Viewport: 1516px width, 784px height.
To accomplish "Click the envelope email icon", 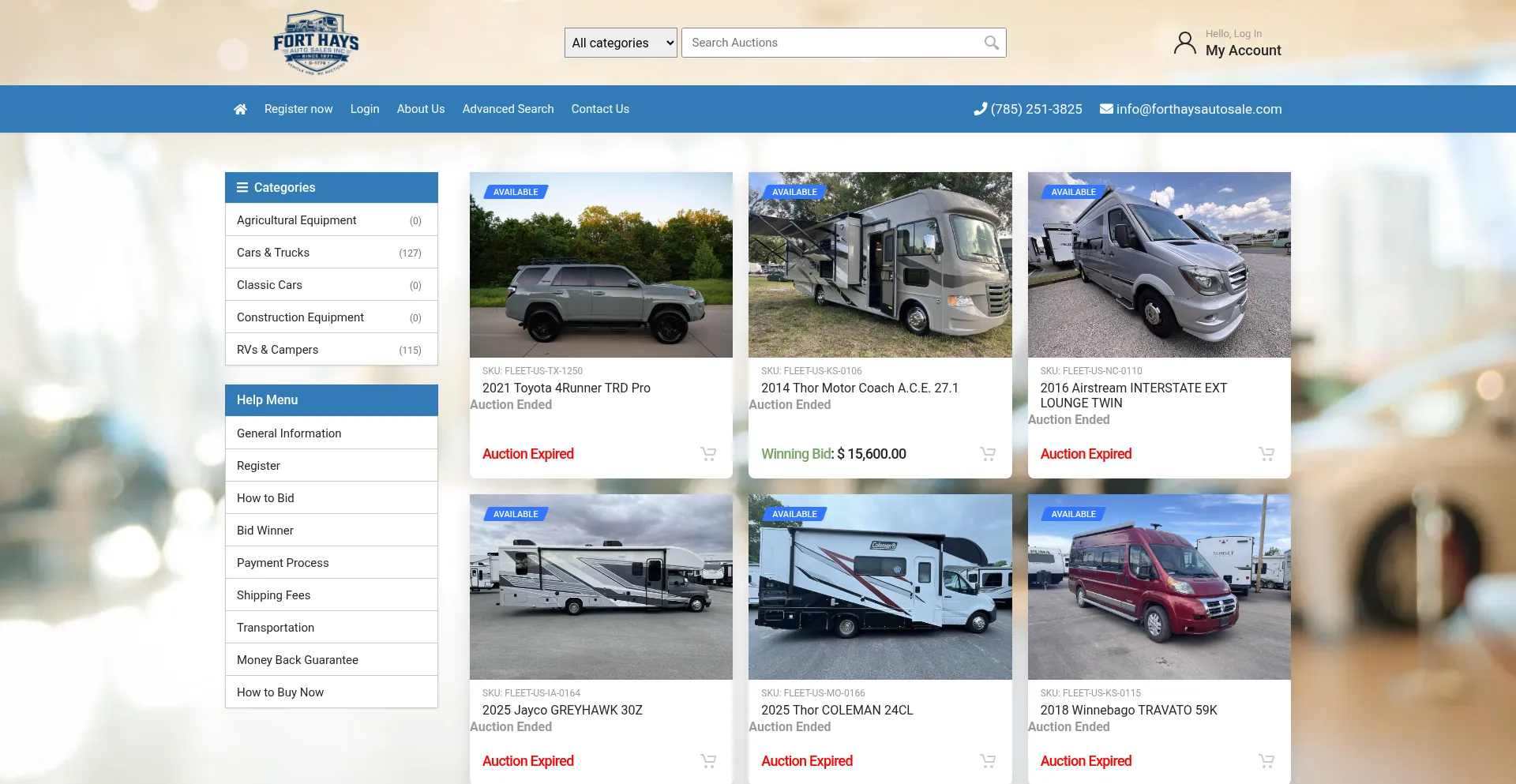I will (x=1106, y=109).
